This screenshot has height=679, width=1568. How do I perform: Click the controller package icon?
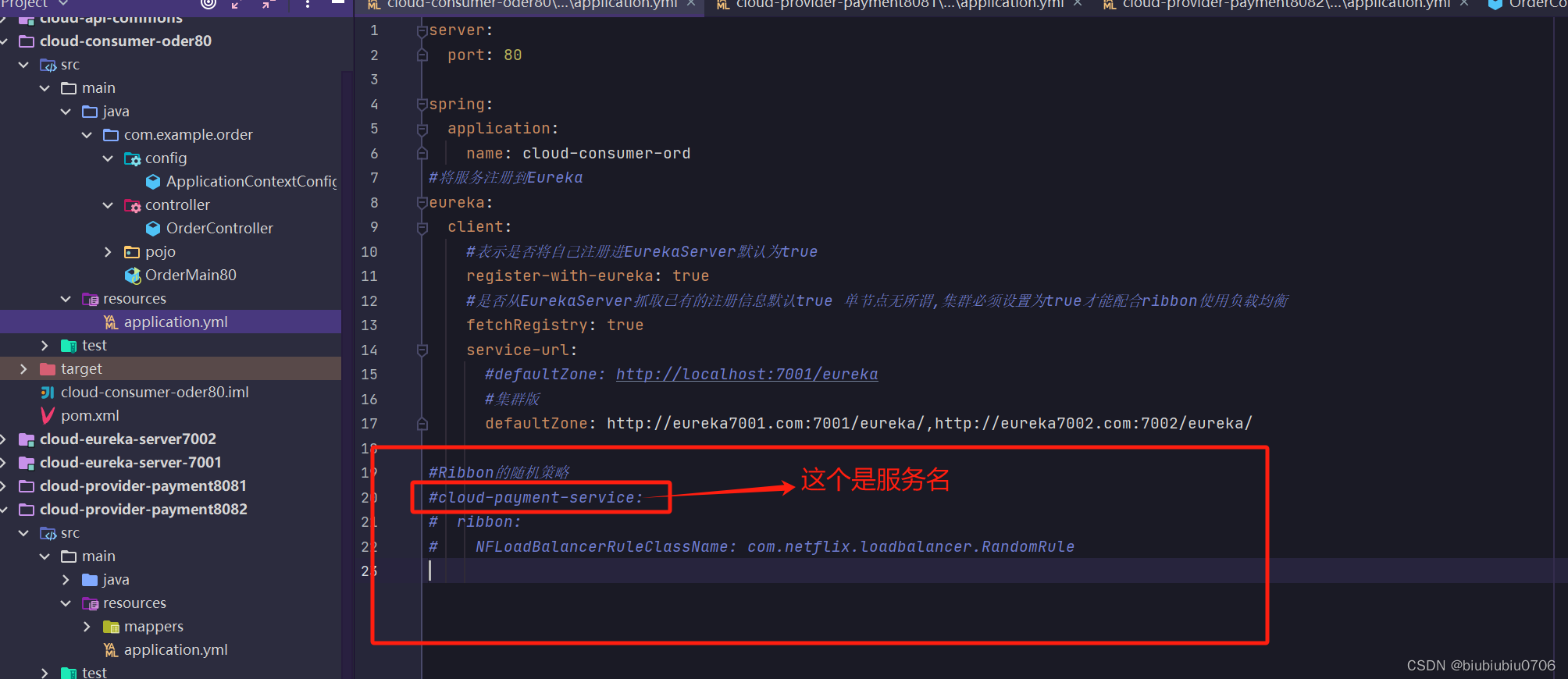pyautogui.click(x=132, y=205)
